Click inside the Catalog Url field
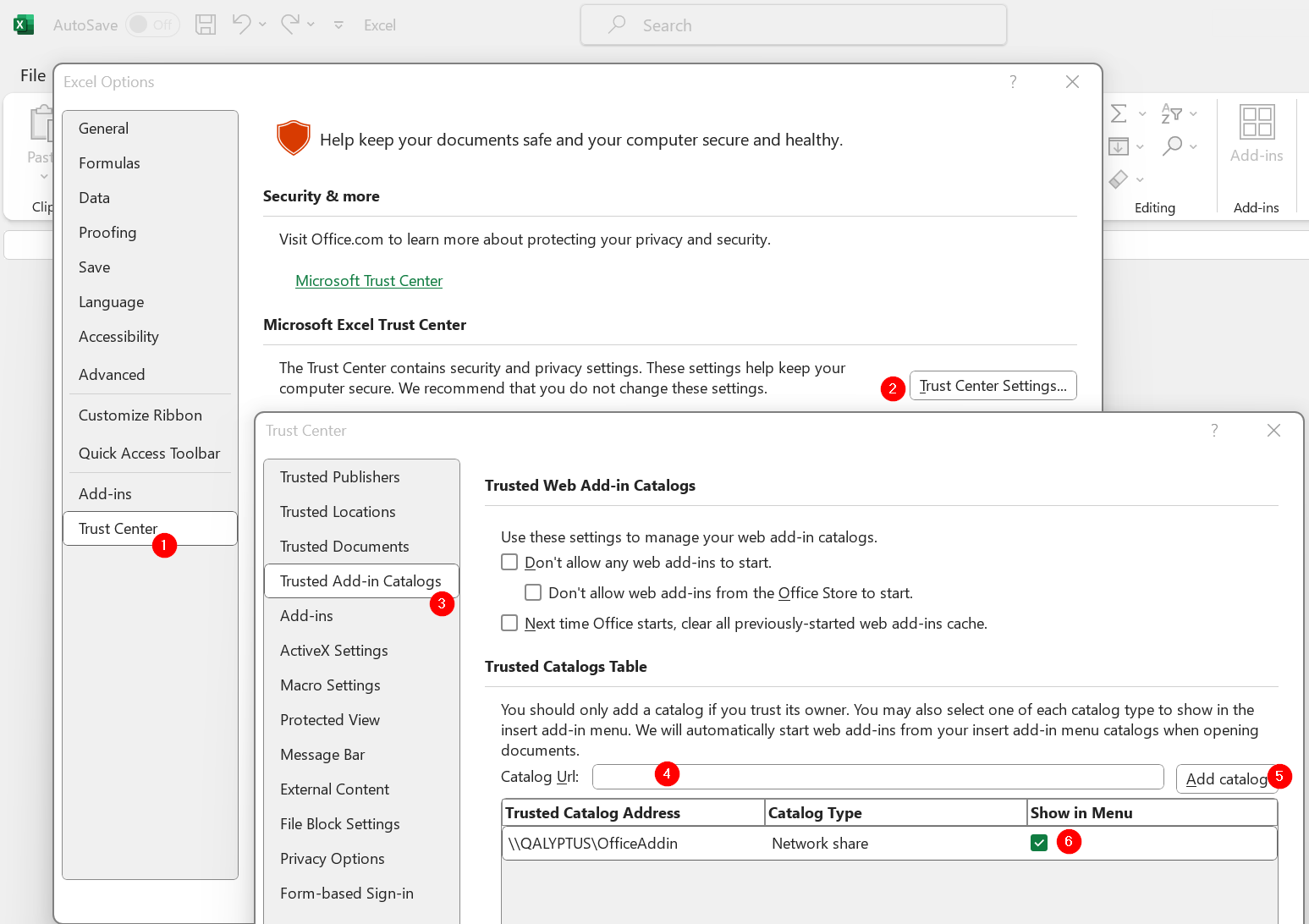The image size is (1309, 924). click(x=877, y=776)
